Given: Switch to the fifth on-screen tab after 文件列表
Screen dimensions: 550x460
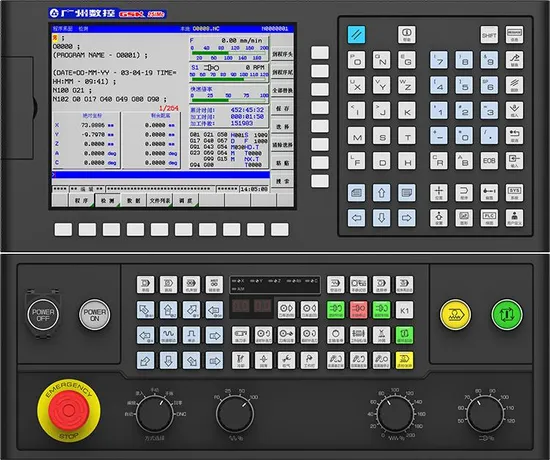Looking at the screenshot, I should [186, 201].
